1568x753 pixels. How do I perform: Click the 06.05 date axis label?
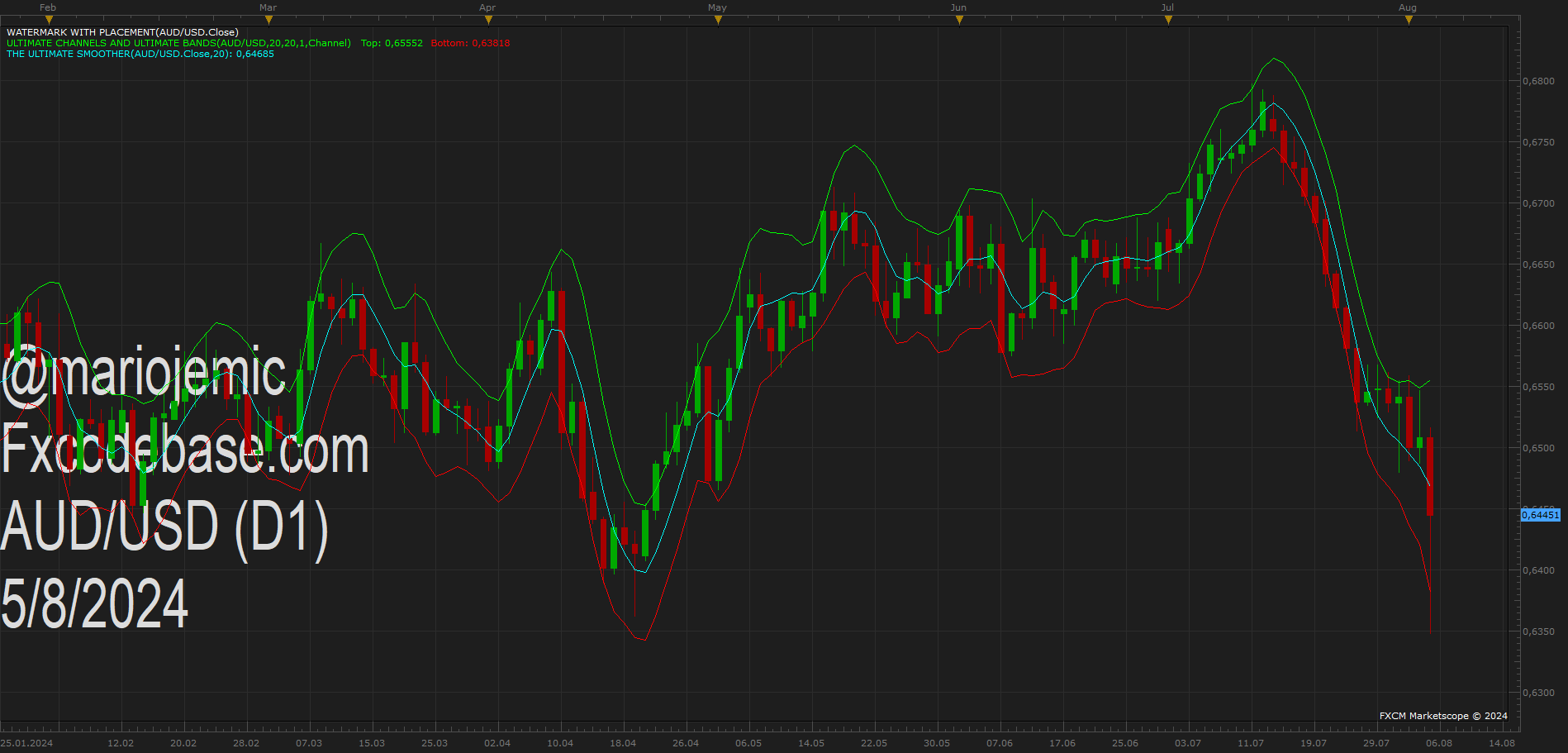748,743
